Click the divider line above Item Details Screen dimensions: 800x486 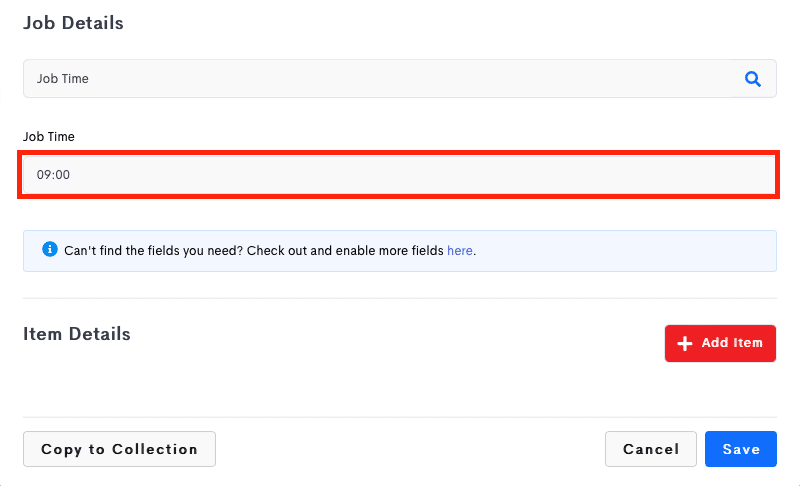point(399,298)
